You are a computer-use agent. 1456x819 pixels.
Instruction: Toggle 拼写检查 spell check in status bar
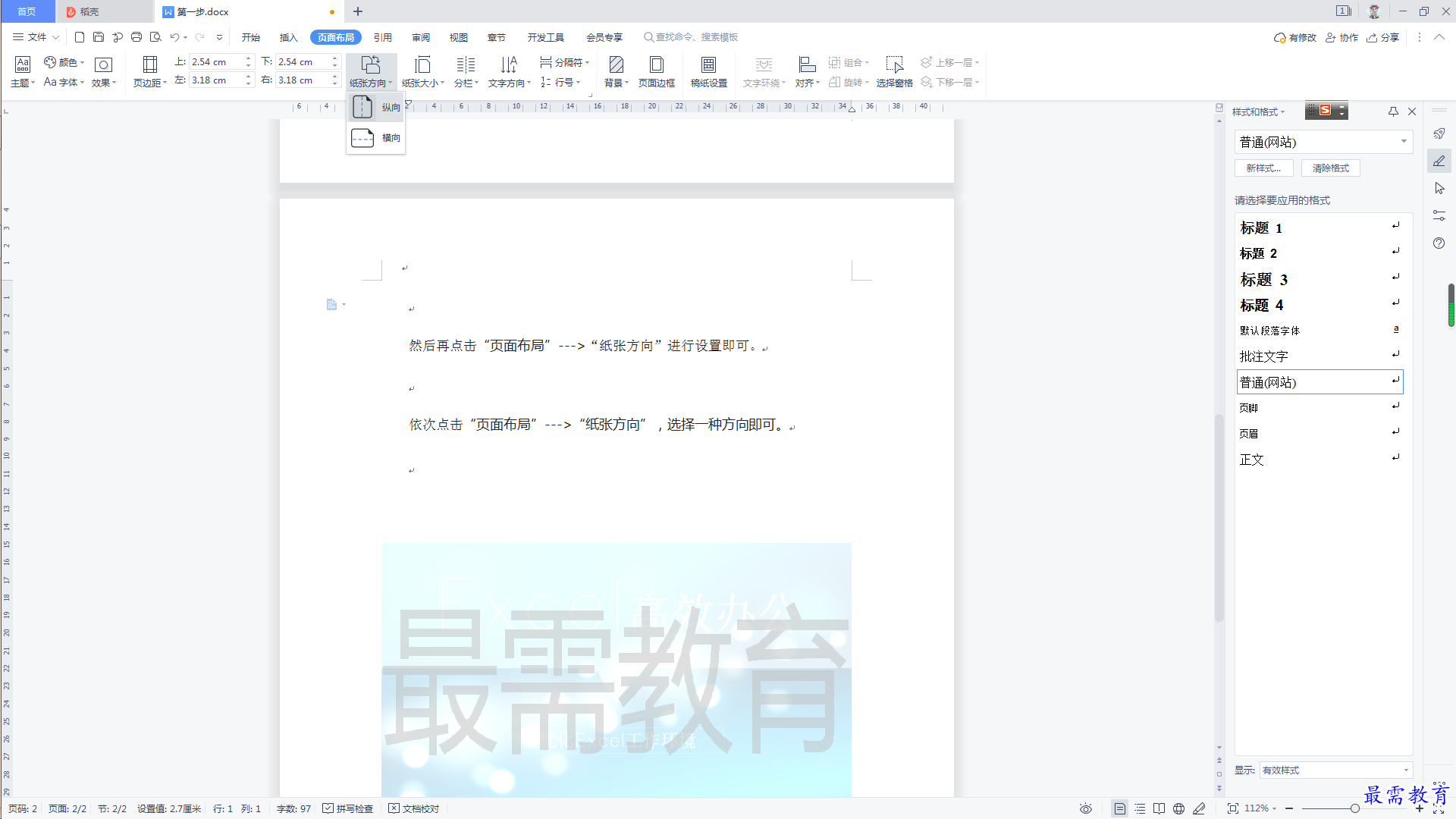click(348, 808)
